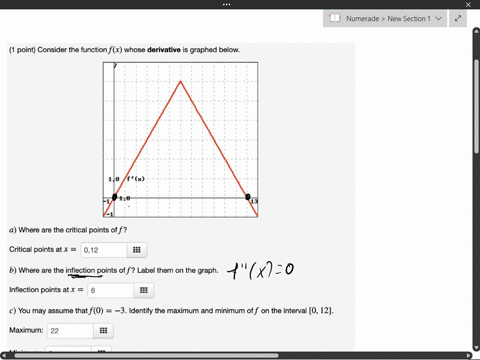Click the Critical points answer field

pos(104,250)
